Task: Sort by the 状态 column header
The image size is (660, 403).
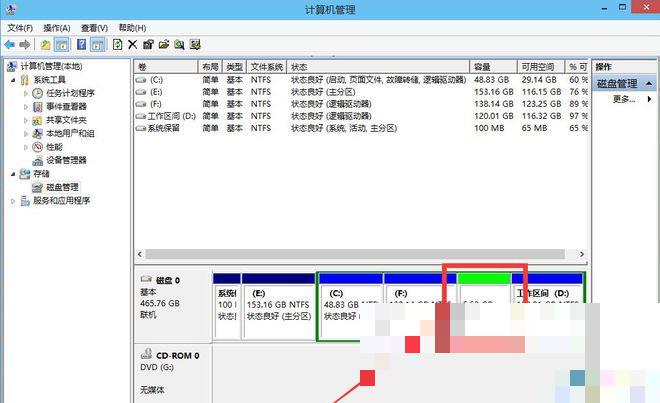Action: [378, 67]
